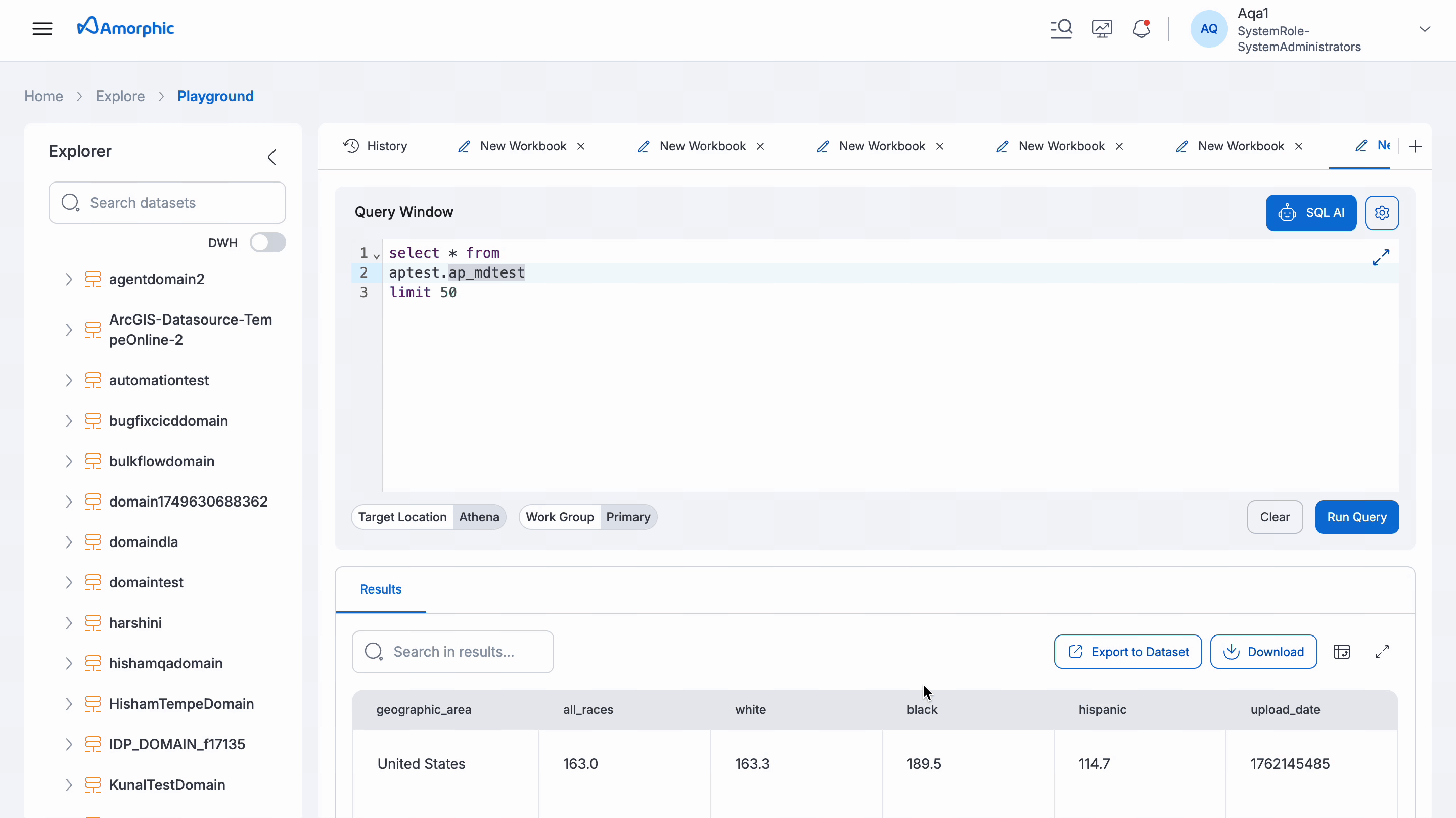
Task: Expand the query editor to fullscreen
Action: (x=1381, y=257)
